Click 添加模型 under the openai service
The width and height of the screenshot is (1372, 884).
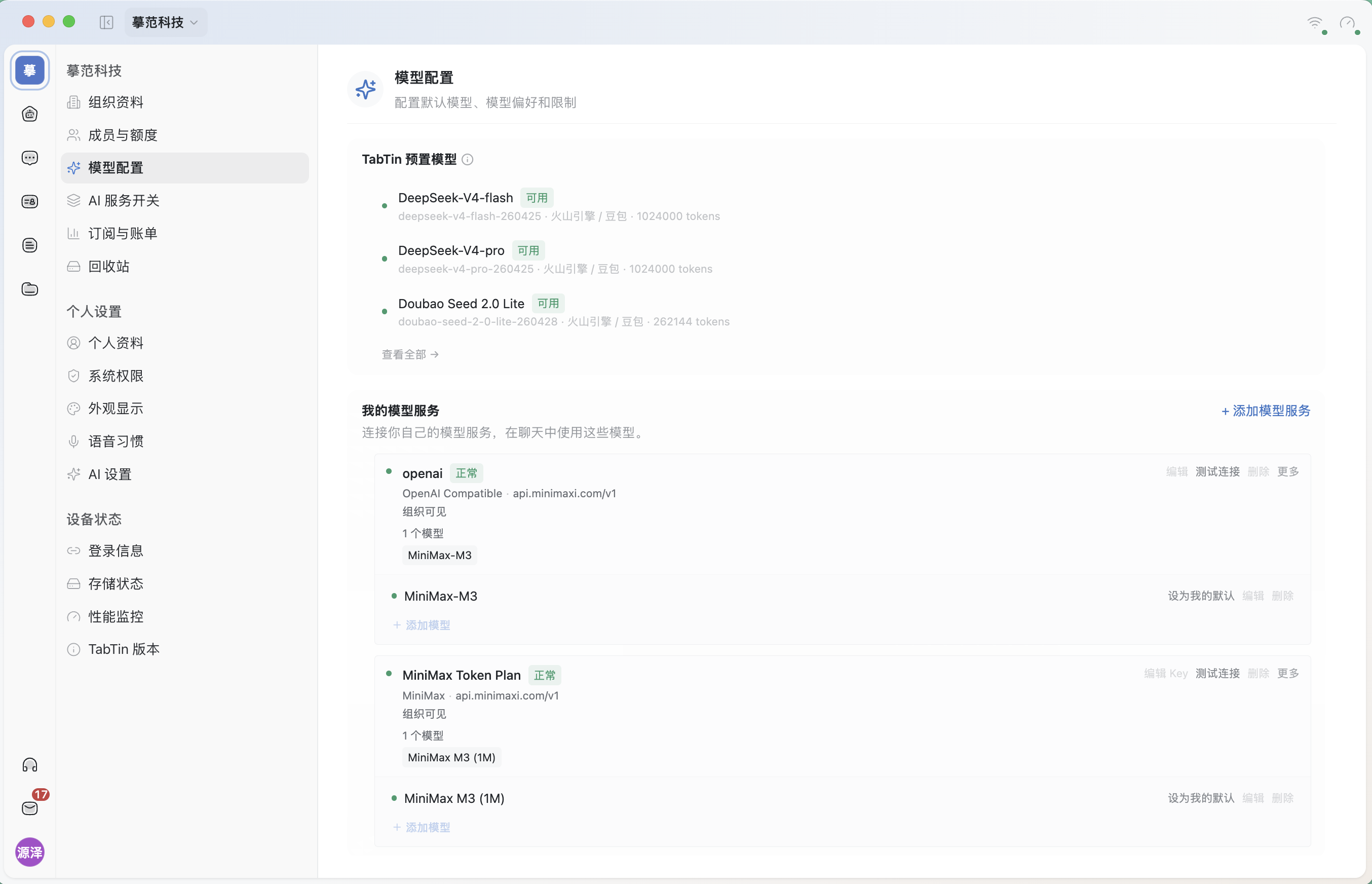(x=422, y=625)
